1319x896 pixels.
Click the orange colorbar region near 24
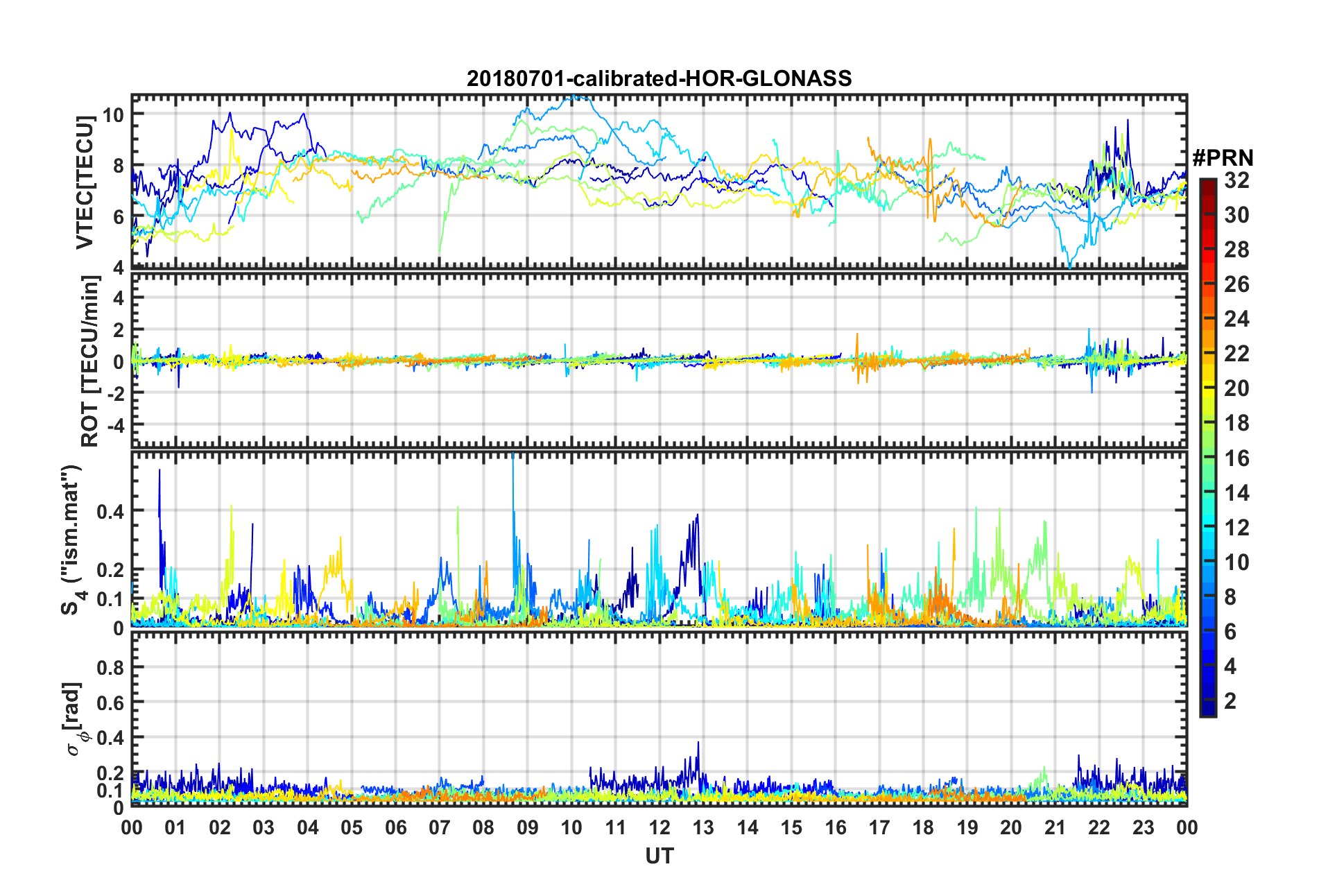1208,319
